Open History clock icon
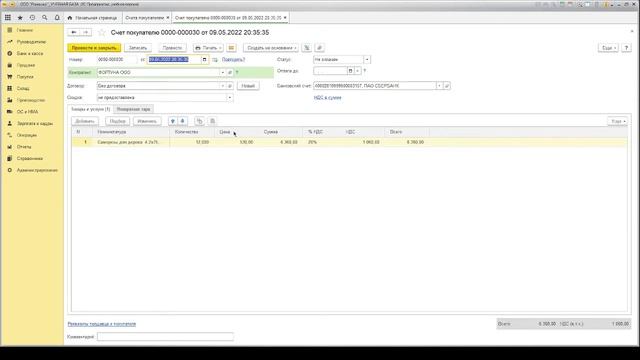This screenshot has width=640, height=360. pos(32,18)
